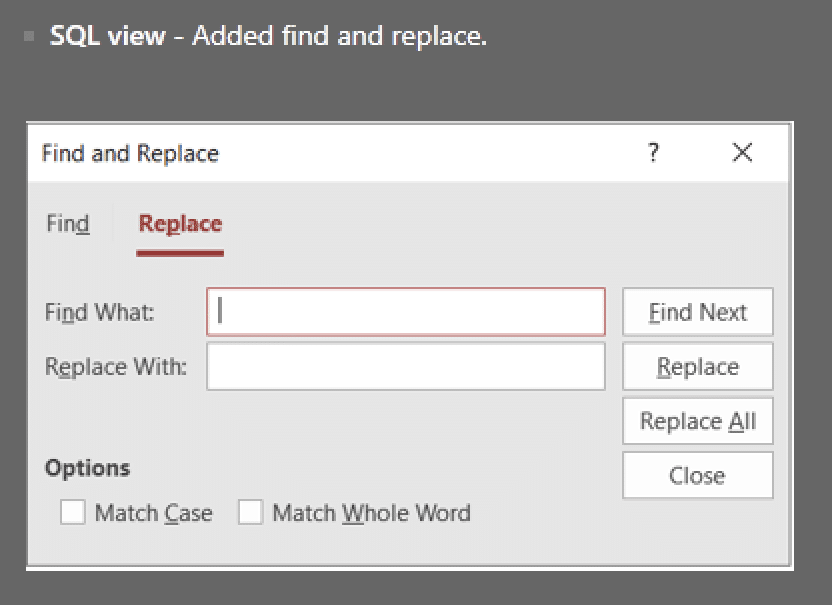Open the dialog help with the ? icon
The image size is (832, 605).
[x=653, y=153]
